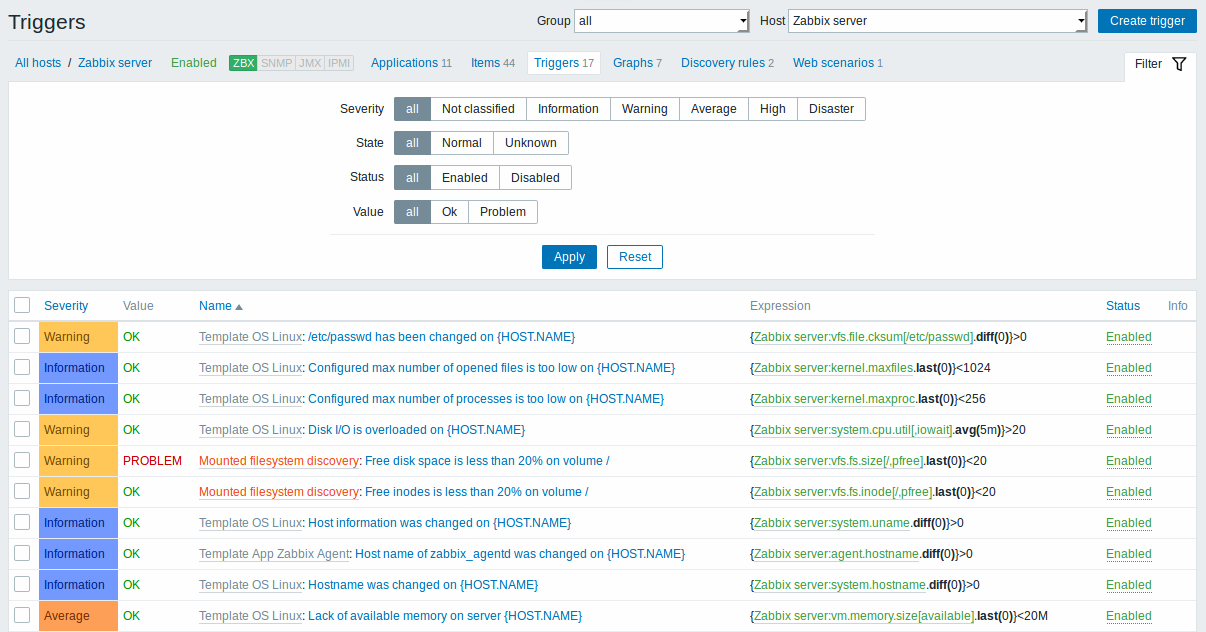Go to All hosts link

(38, 63)
